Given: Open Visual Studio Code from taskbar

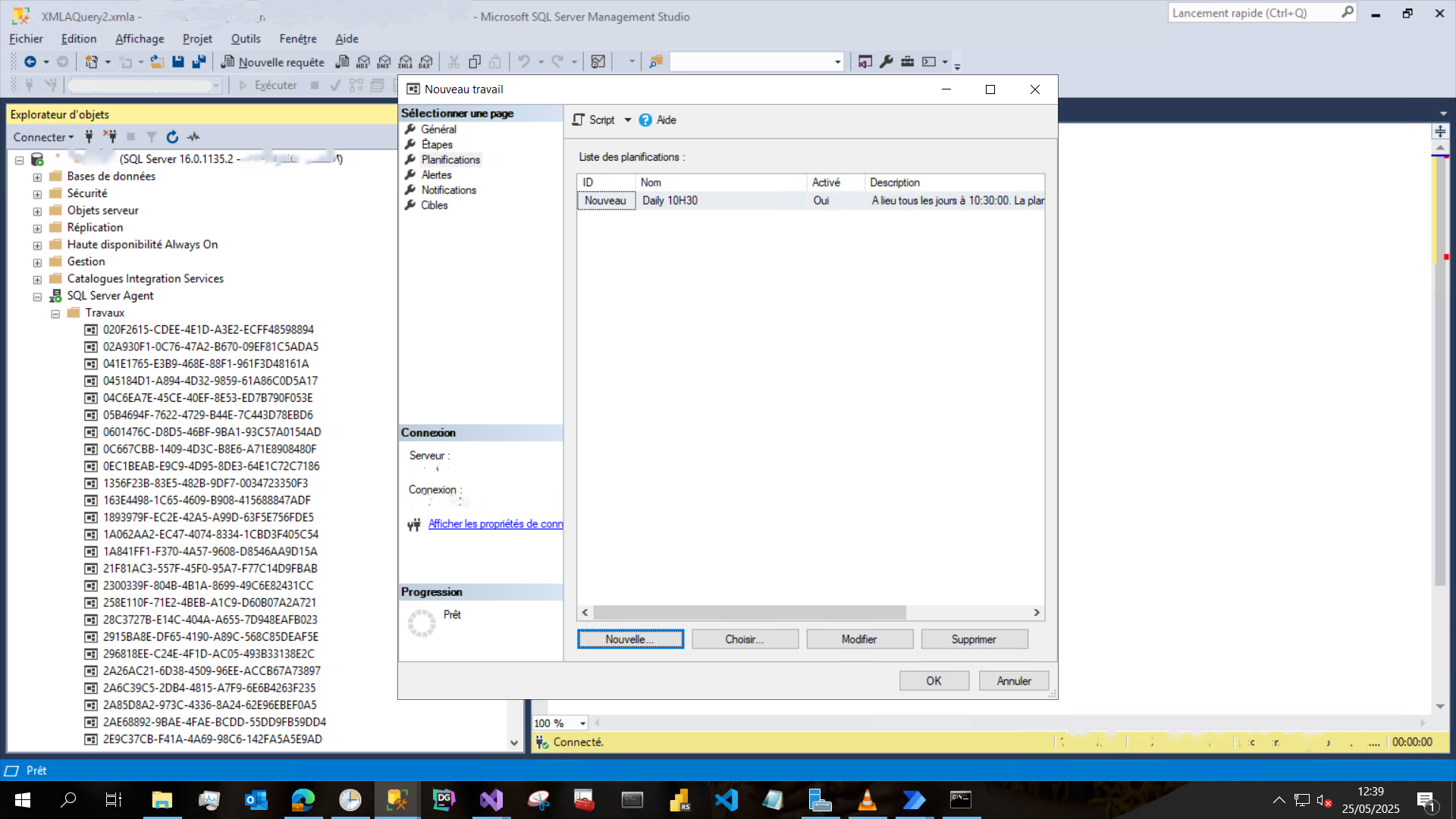Looking at the screenshot, I should (726, 800).
